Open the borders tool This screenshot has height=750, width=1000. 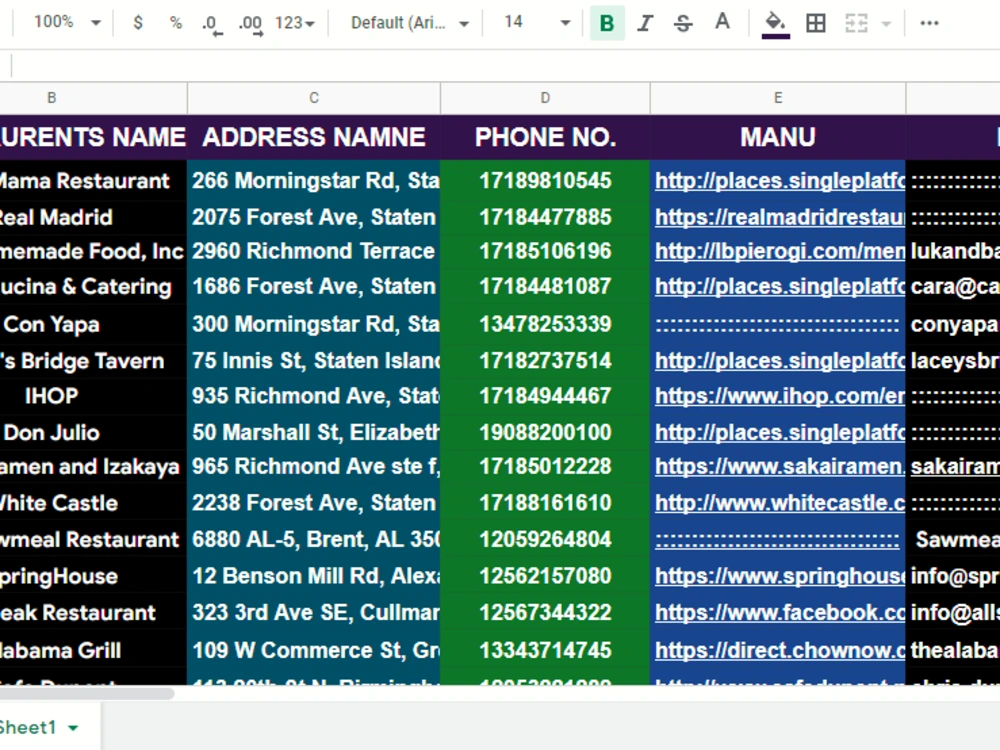click(816, 23)
